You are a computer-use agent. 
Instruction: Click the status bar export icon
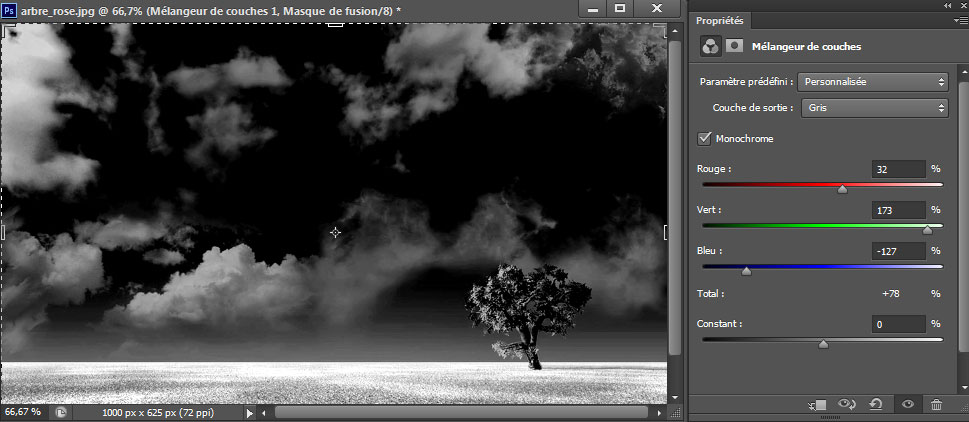pos(60,411)
